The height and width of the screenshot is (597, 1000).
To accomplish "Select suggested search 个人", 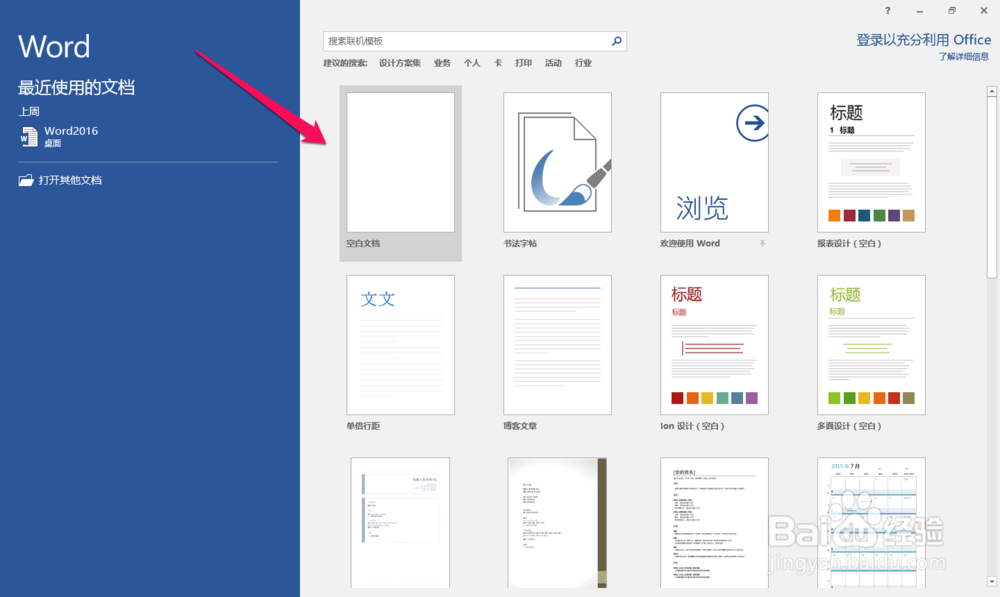I will pyautogui.click(x=472, y=63).
